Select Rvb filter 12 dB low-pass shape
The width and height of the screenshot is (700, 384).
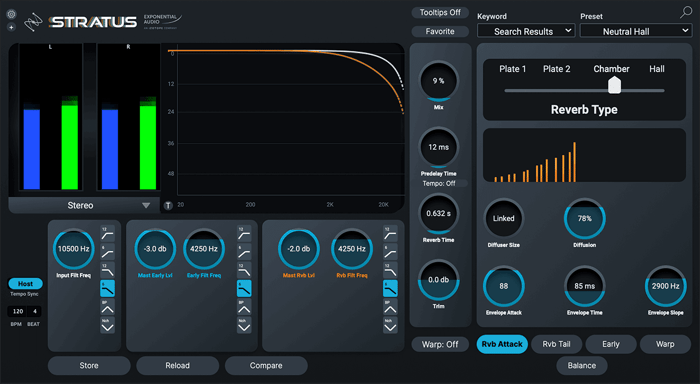click(390, 270)
